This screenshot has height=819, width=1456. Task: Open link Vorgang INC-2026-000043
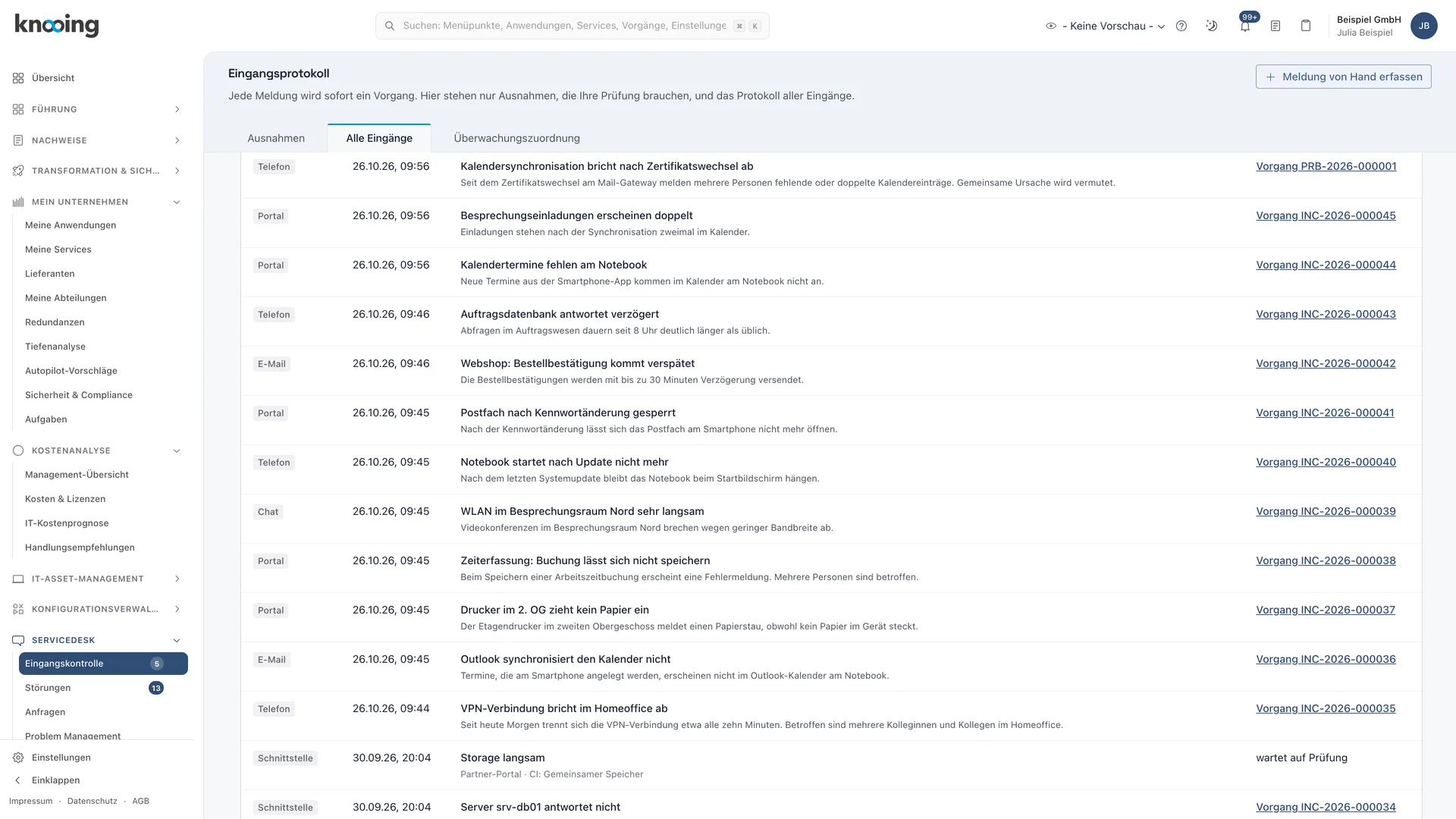coord(1326,314)
